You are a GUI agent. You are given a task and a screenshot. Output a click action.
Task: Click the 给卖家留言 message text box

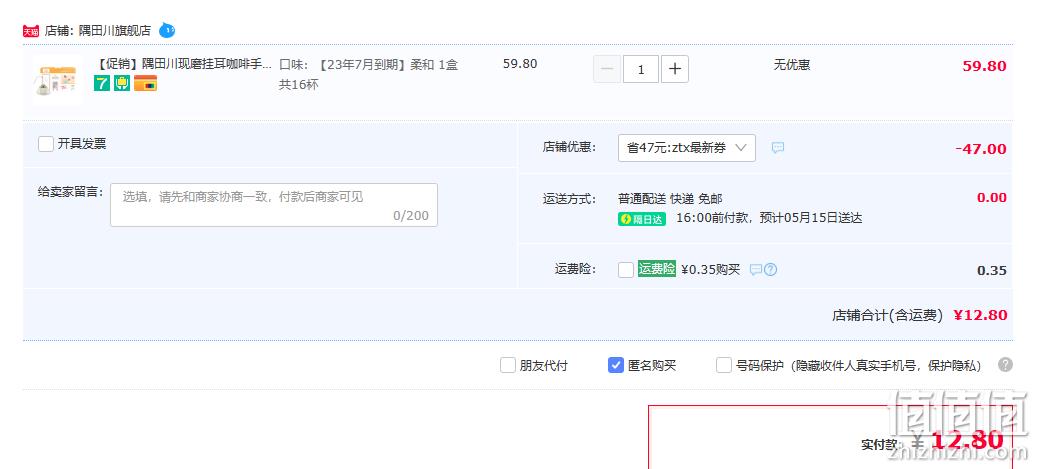(274, 205)
